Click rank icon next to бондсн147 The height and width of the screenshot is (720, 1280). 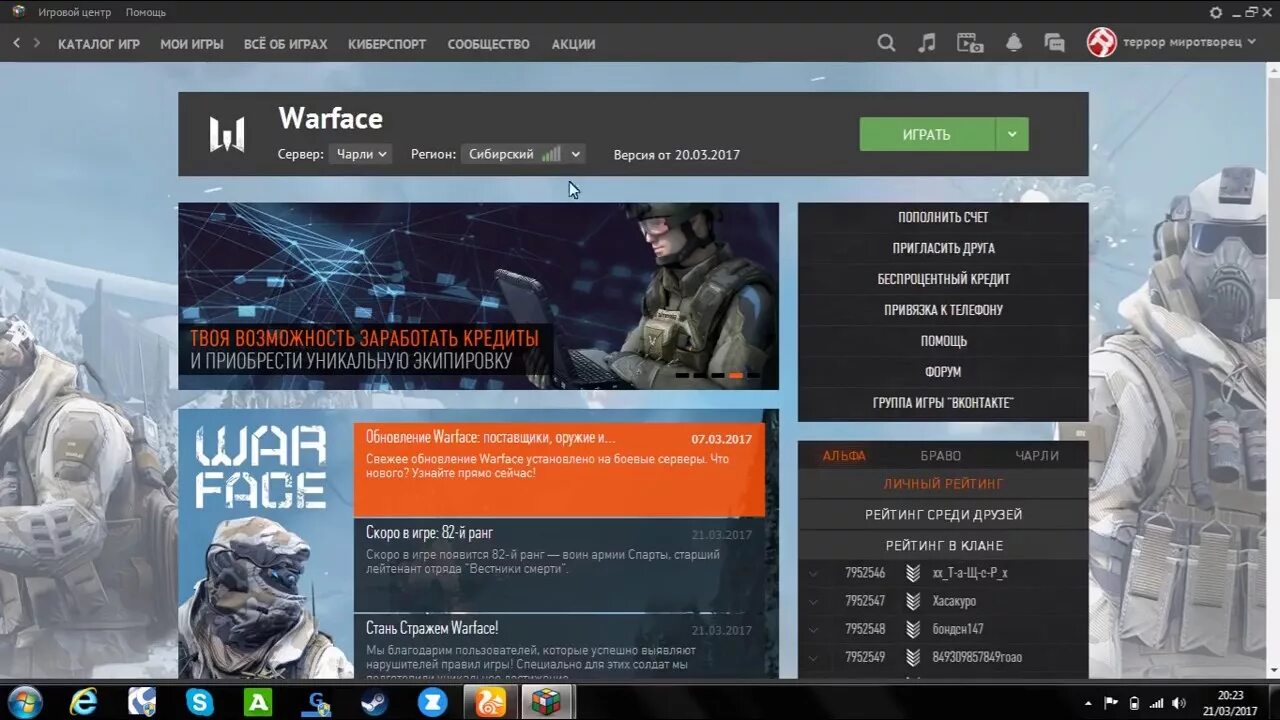click(x=912, y=629)
